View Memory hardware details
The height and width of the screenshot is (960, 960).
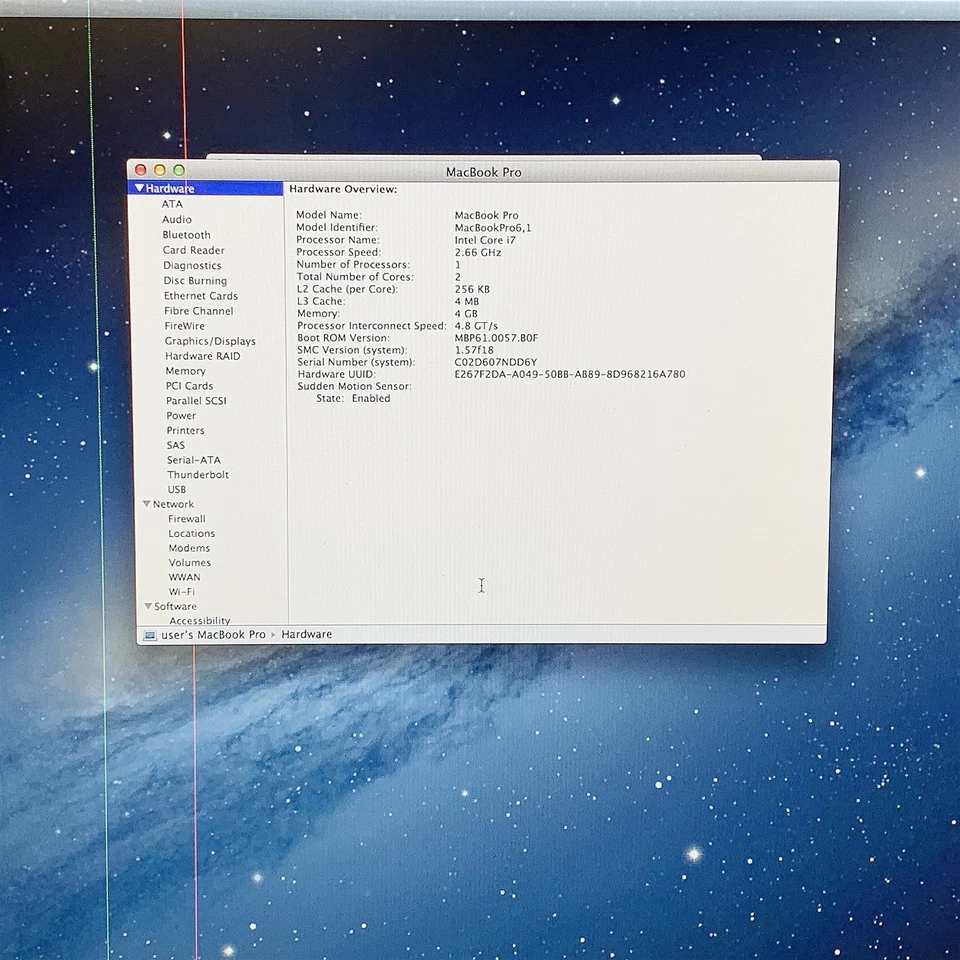click(x=185, y=371)
